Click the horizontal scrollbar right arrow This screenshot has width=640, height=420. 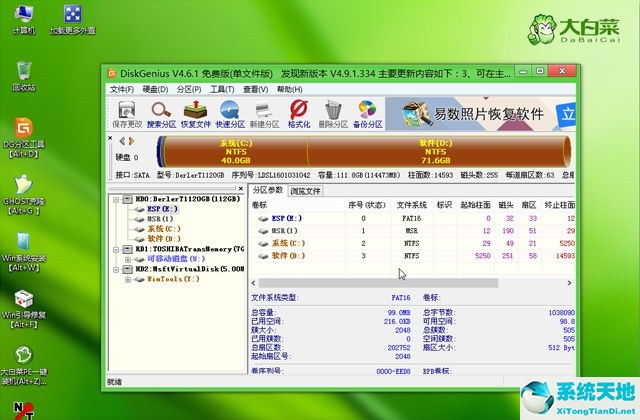pyautogui.click(x=569, y=283)
